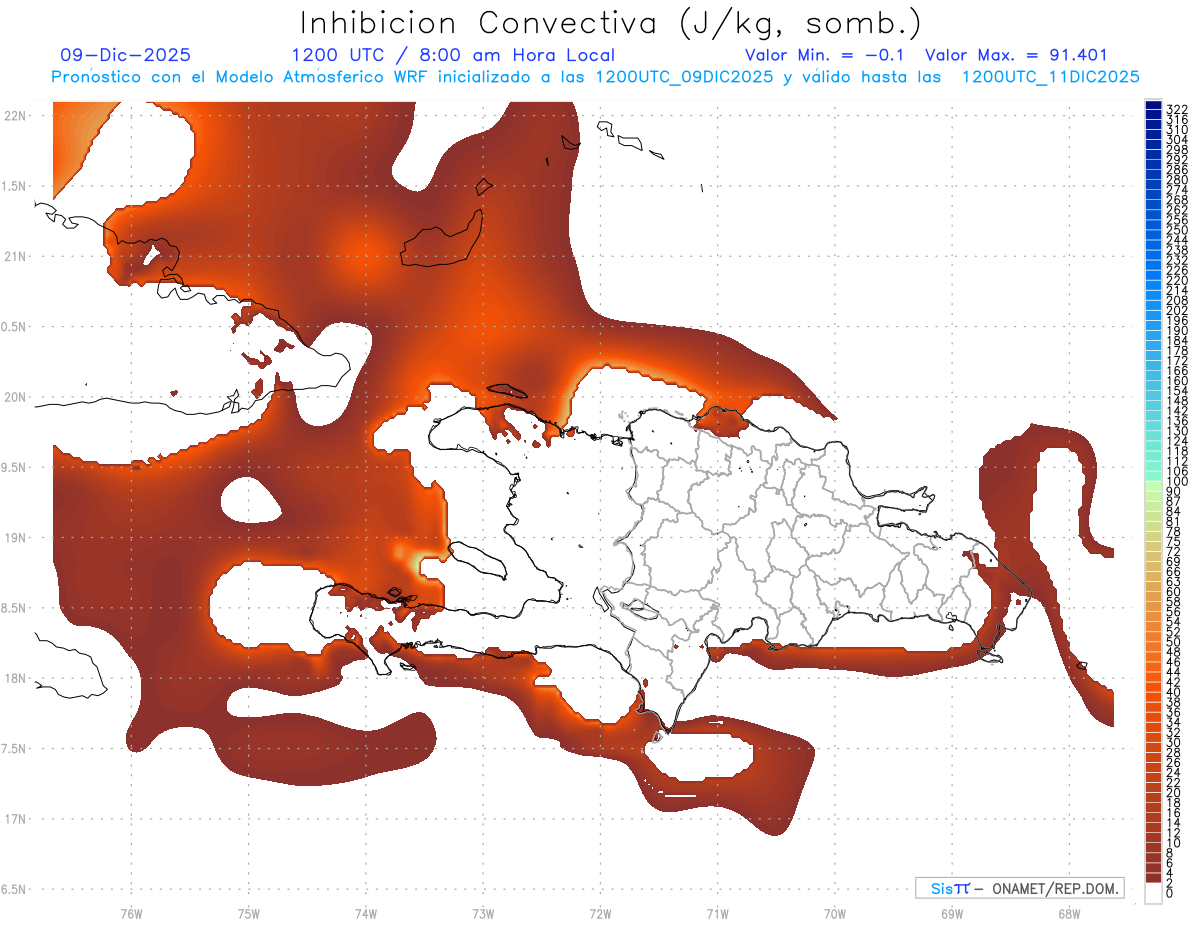Click the initialization time "1200UTC_09DIC2025"

click(684, 77)
